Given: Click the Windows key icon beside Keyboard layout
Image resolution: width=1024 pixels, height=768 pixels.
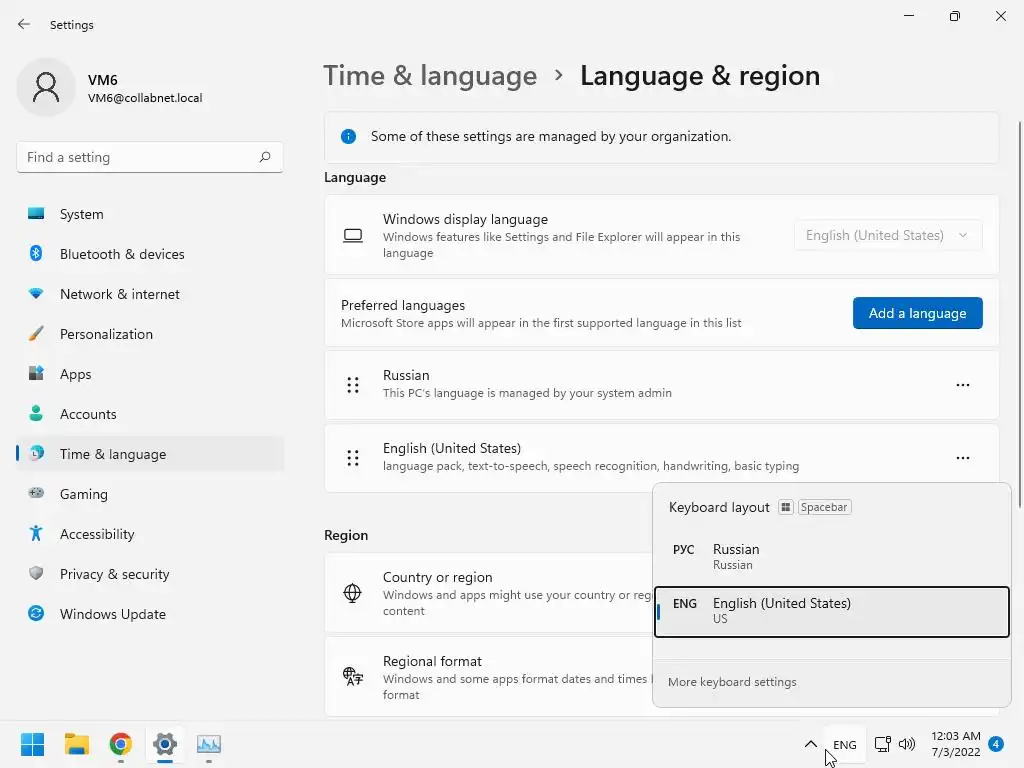Looking at the screenshot, I should [x=786, y=507].
